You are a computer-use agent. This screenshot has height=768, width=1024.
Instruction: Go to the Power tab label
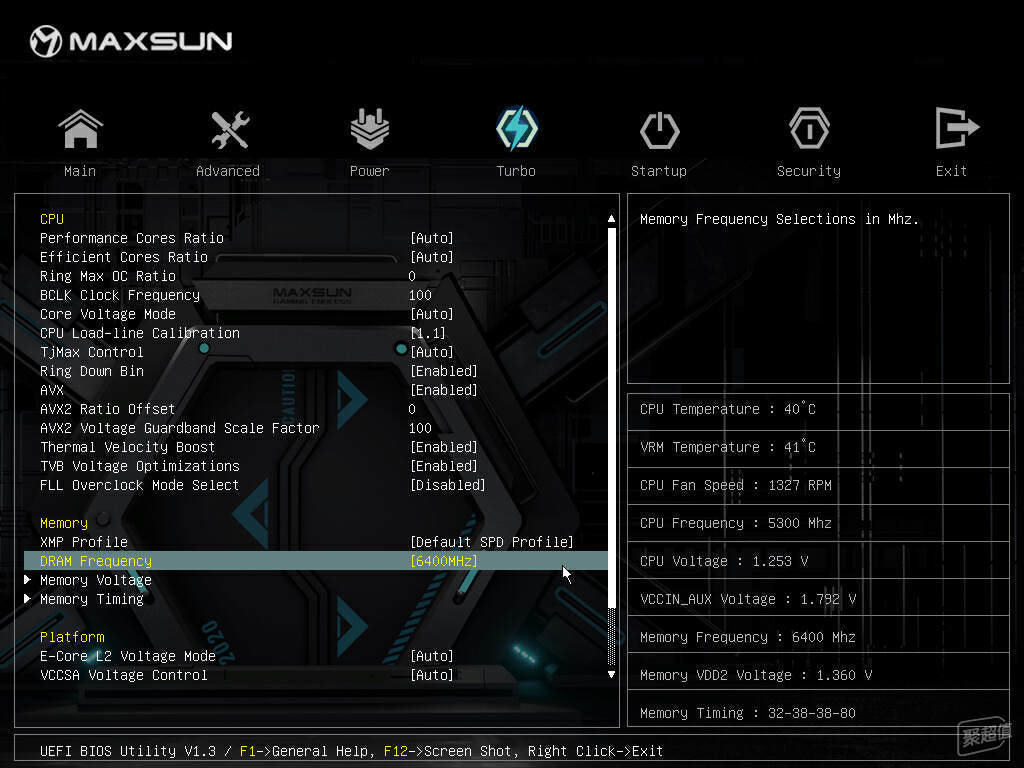tap(370, 171)
